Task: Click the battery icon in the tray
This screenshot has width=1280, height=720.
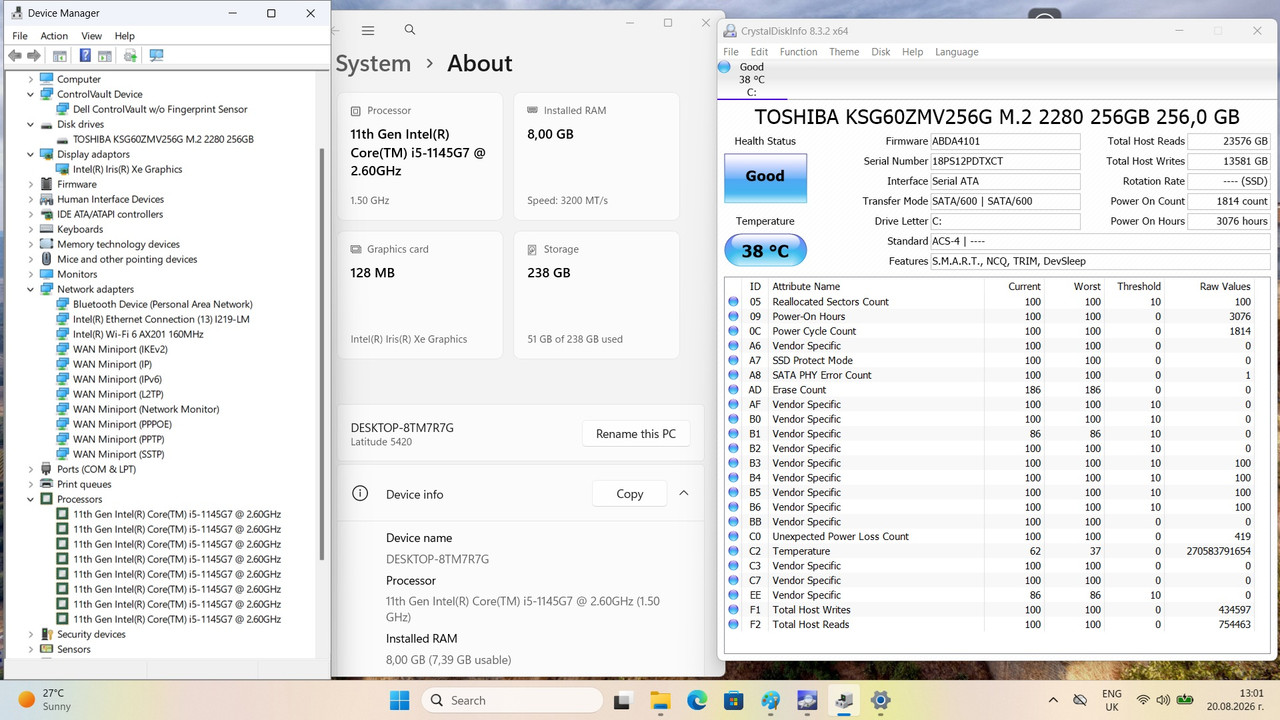Action: coord(1186,700)
